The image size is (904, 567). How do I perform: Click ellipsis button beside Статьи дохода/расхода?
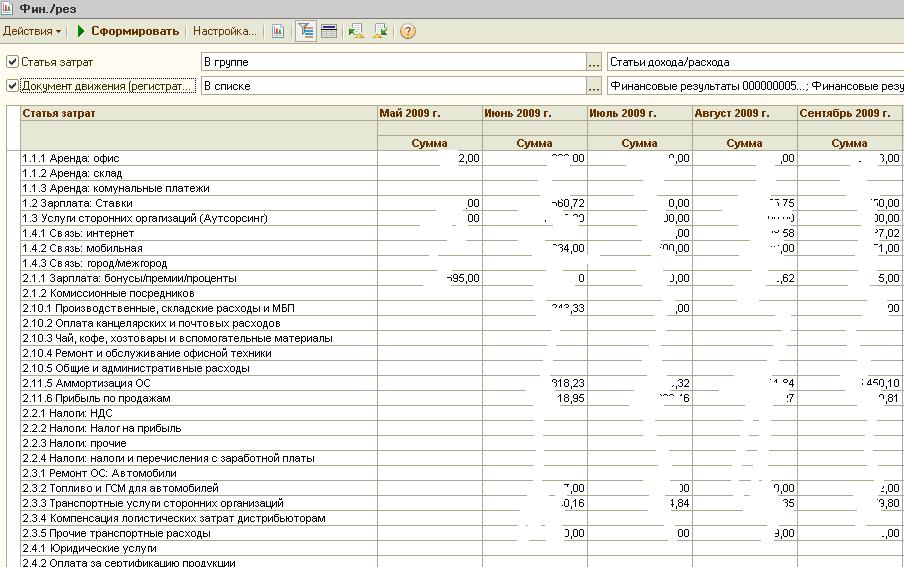click(x=595, y=62)
